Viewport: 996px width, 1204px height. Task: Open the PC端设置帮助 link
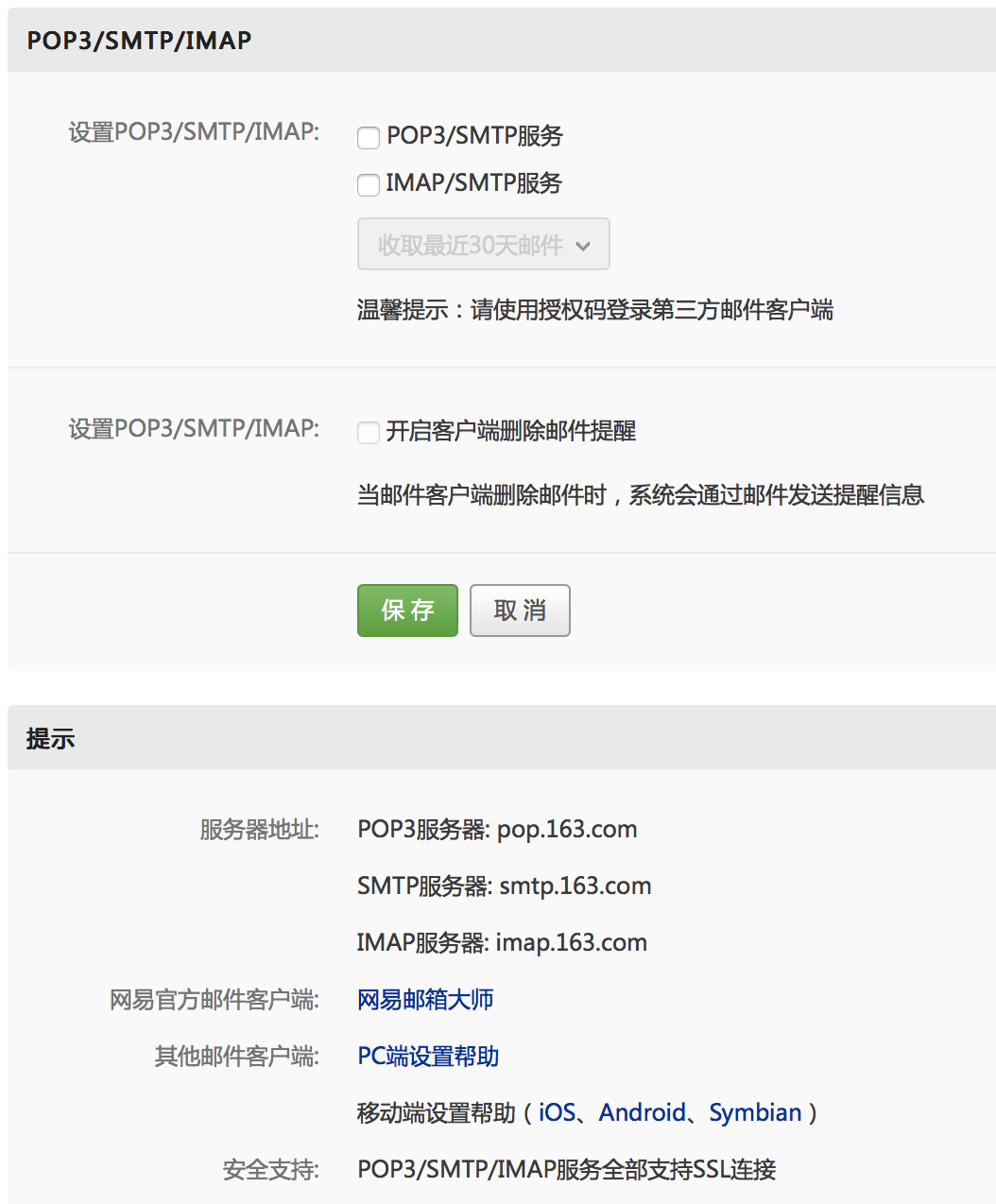click(x=428, y=1057)
